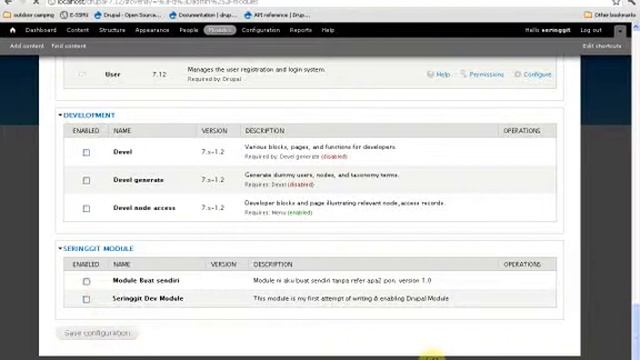Click the Add content shortcut
640x360 pixels.
27,46
